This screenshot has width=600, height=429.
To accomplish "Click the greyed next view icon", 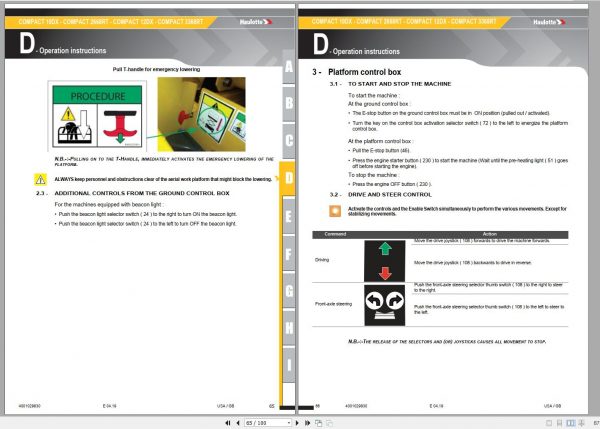I will (329, 423).
